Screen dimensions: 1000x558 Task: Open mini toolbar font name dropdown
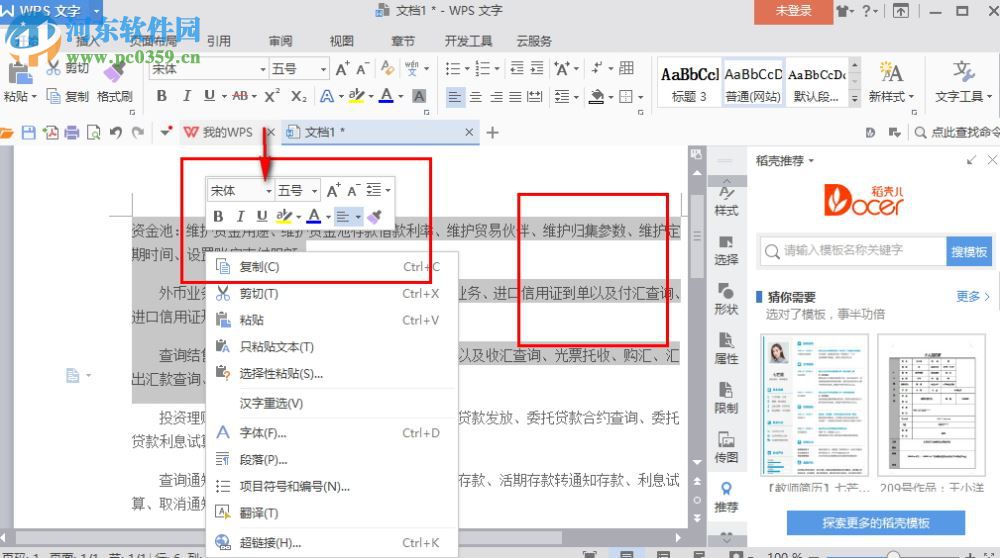[268, 190]
